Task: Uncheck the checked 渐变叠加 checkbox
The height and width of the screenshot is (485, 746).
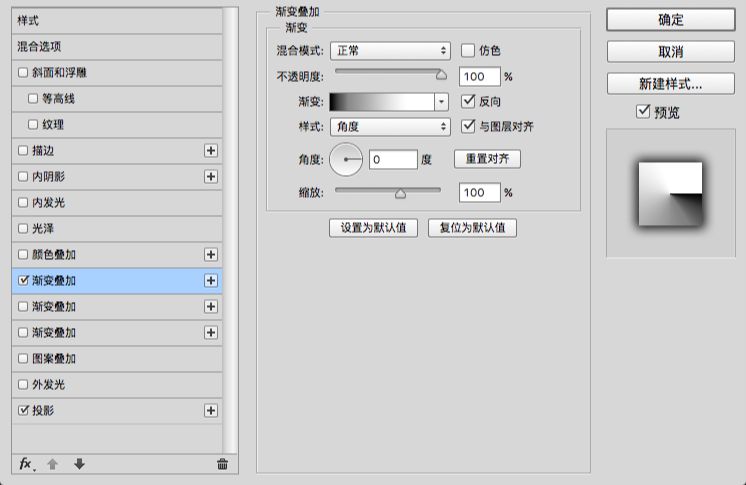Action: [23, 281]
